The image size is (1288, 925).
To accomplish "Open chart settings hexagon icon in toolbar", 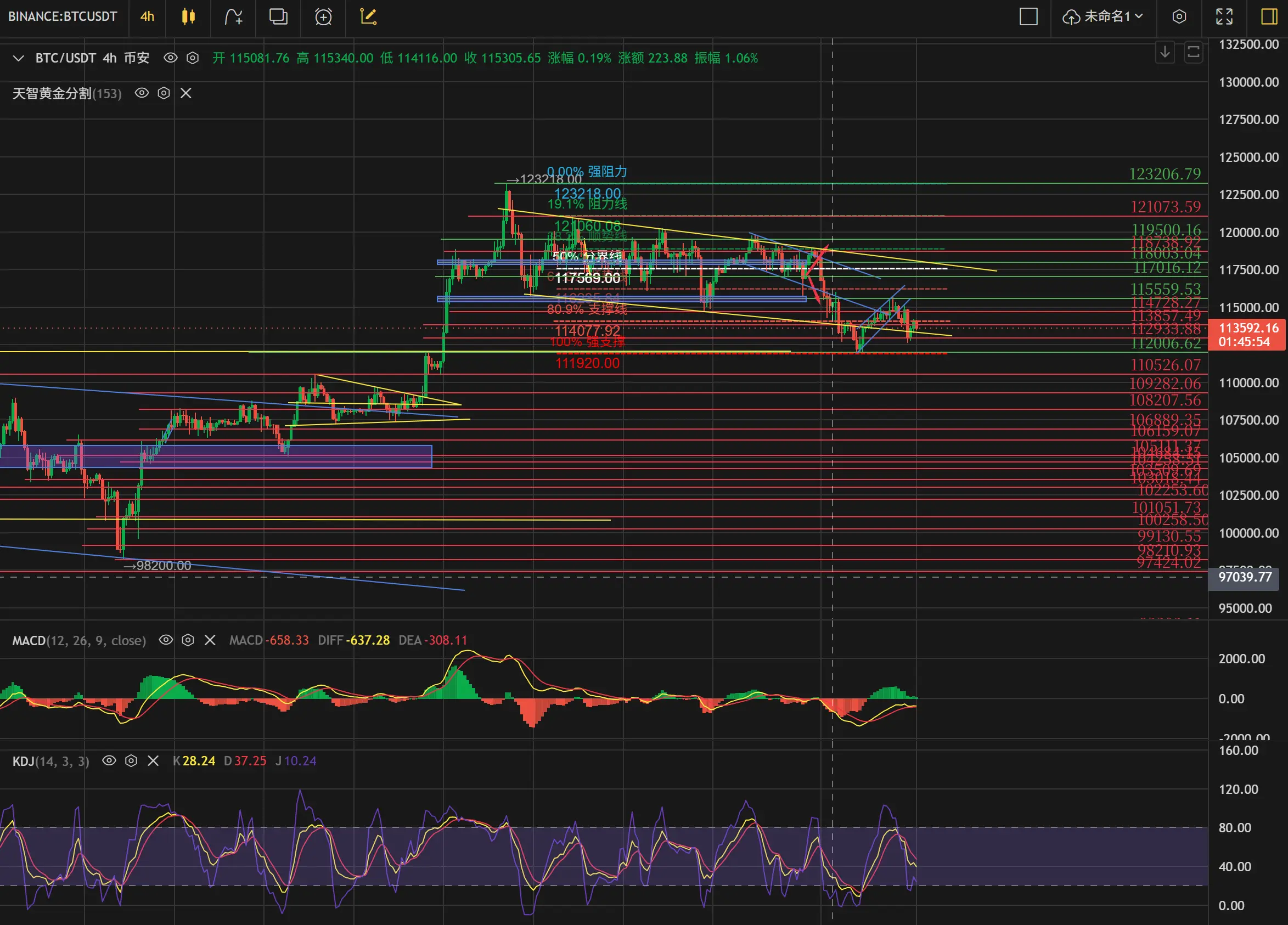I will (1179, 16).
